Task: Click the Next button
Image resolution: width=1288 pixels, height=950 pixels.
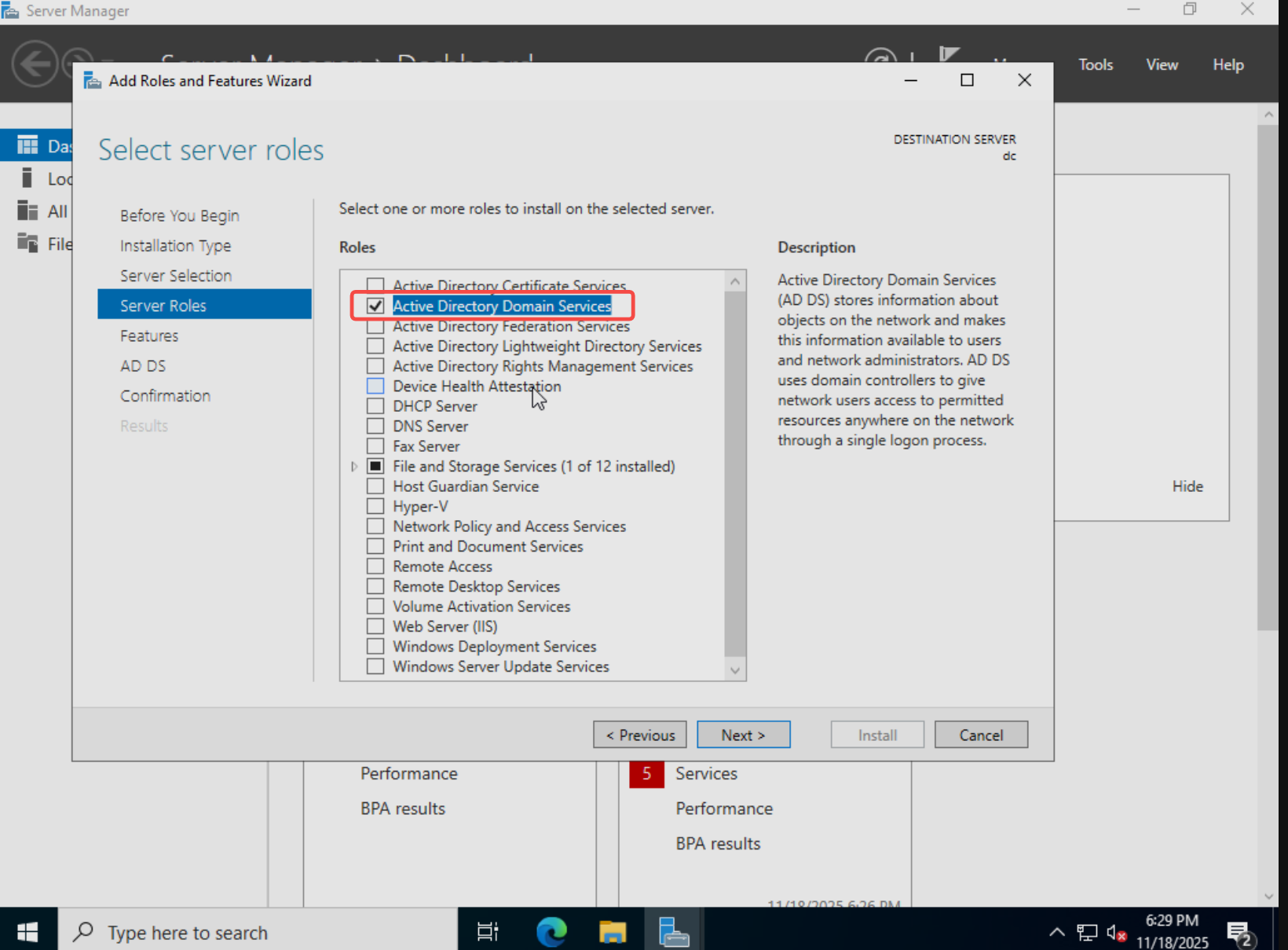Action: pos(743,735)
